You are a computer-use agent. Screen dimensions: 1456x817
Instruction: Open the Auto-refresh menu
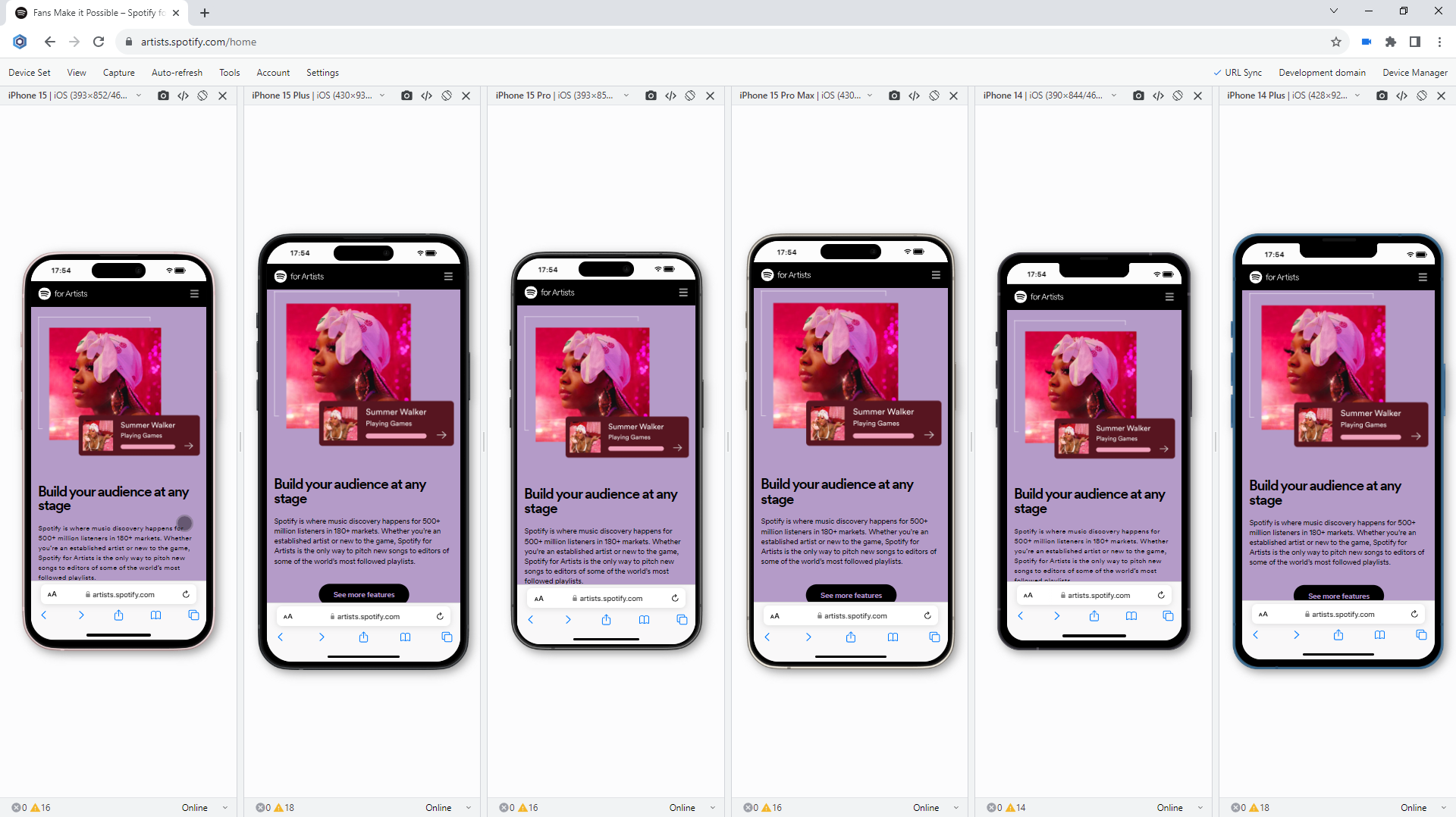[177, 73]
